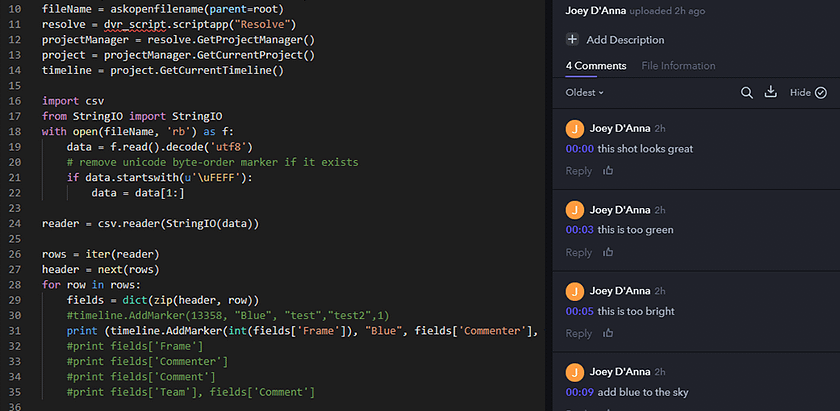Click 'from StringIO import StringIO' line

point(132,116)
